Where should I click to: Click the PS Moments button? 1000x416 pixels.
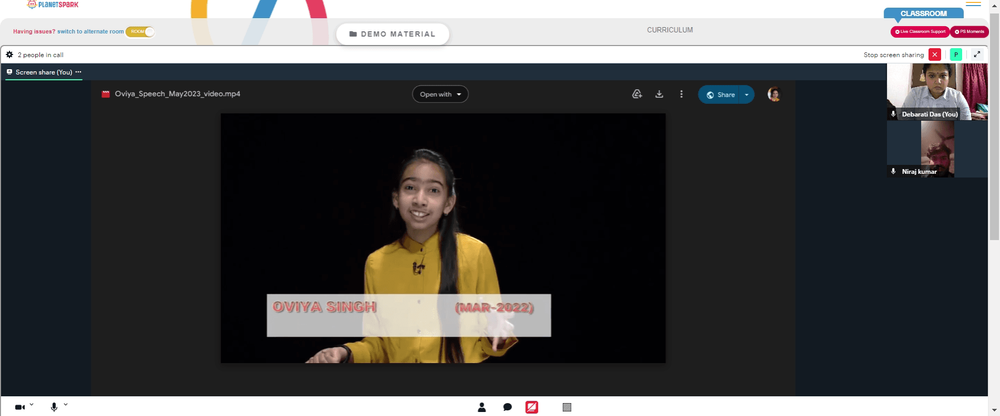pyautogui.click(x=969, y=31)
